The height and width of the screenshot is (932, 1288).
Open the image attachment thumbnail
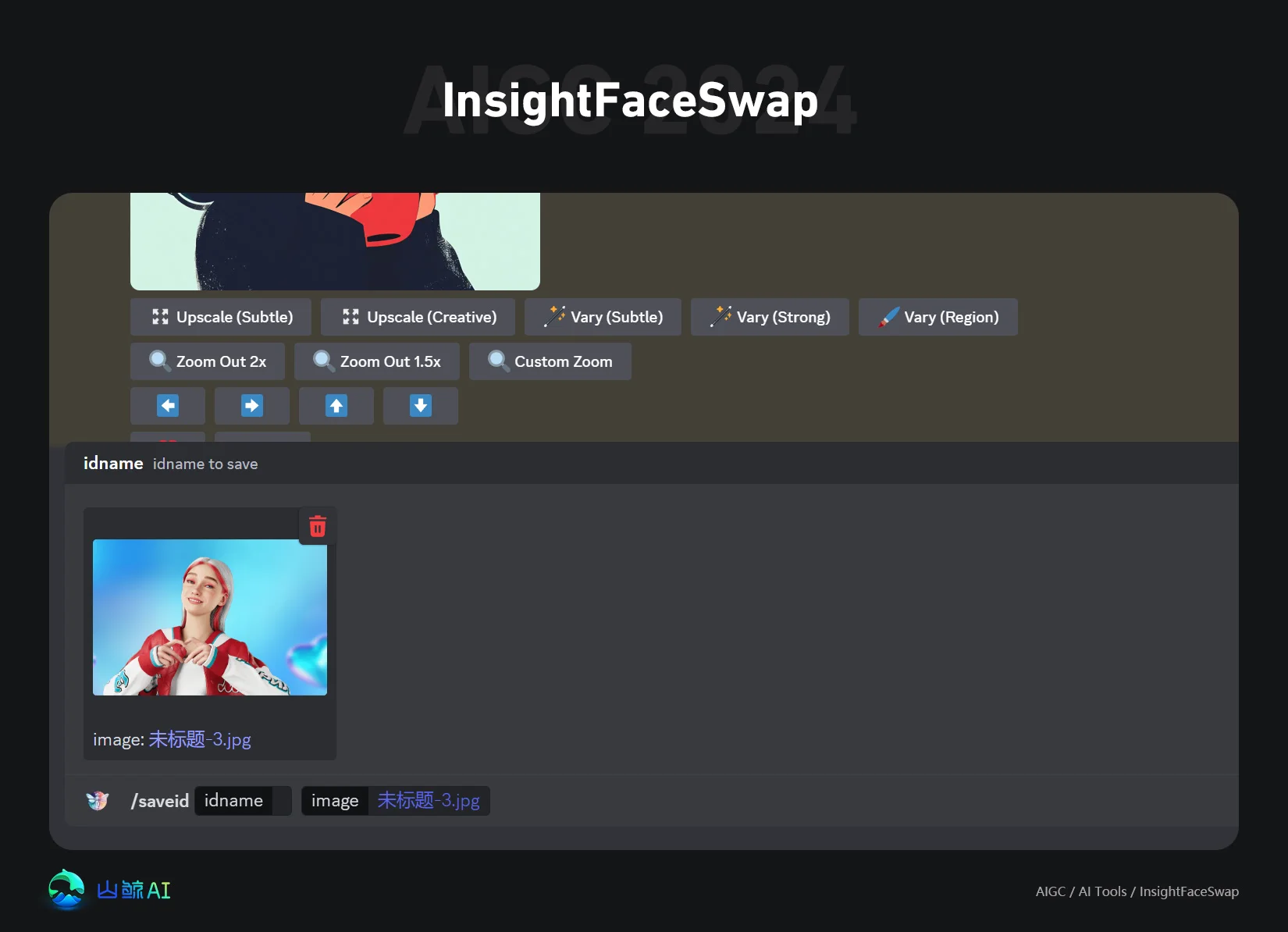pyautogui.click(x=209, y=617)
